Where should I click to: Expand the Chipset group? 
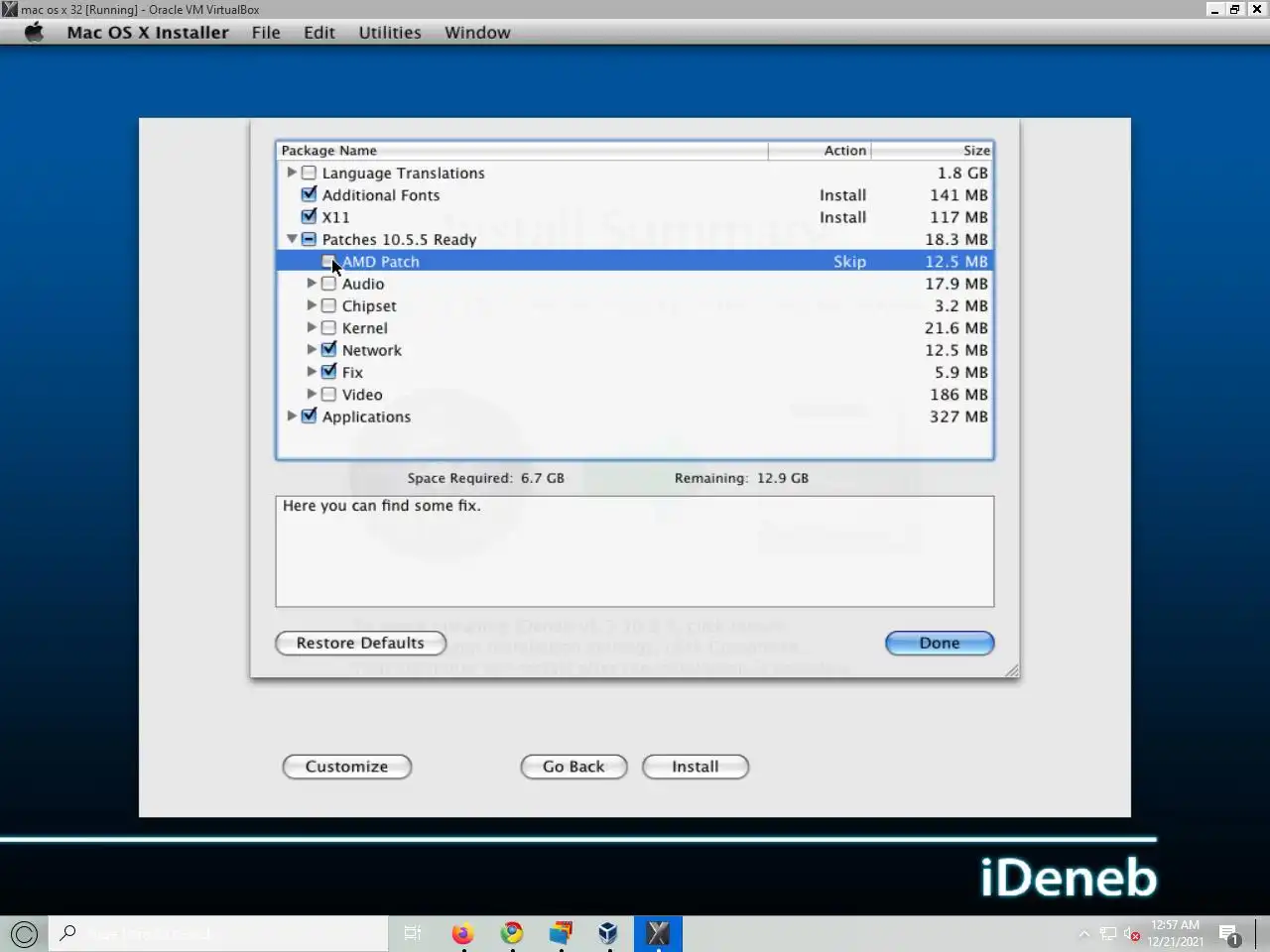coord(312,305)
